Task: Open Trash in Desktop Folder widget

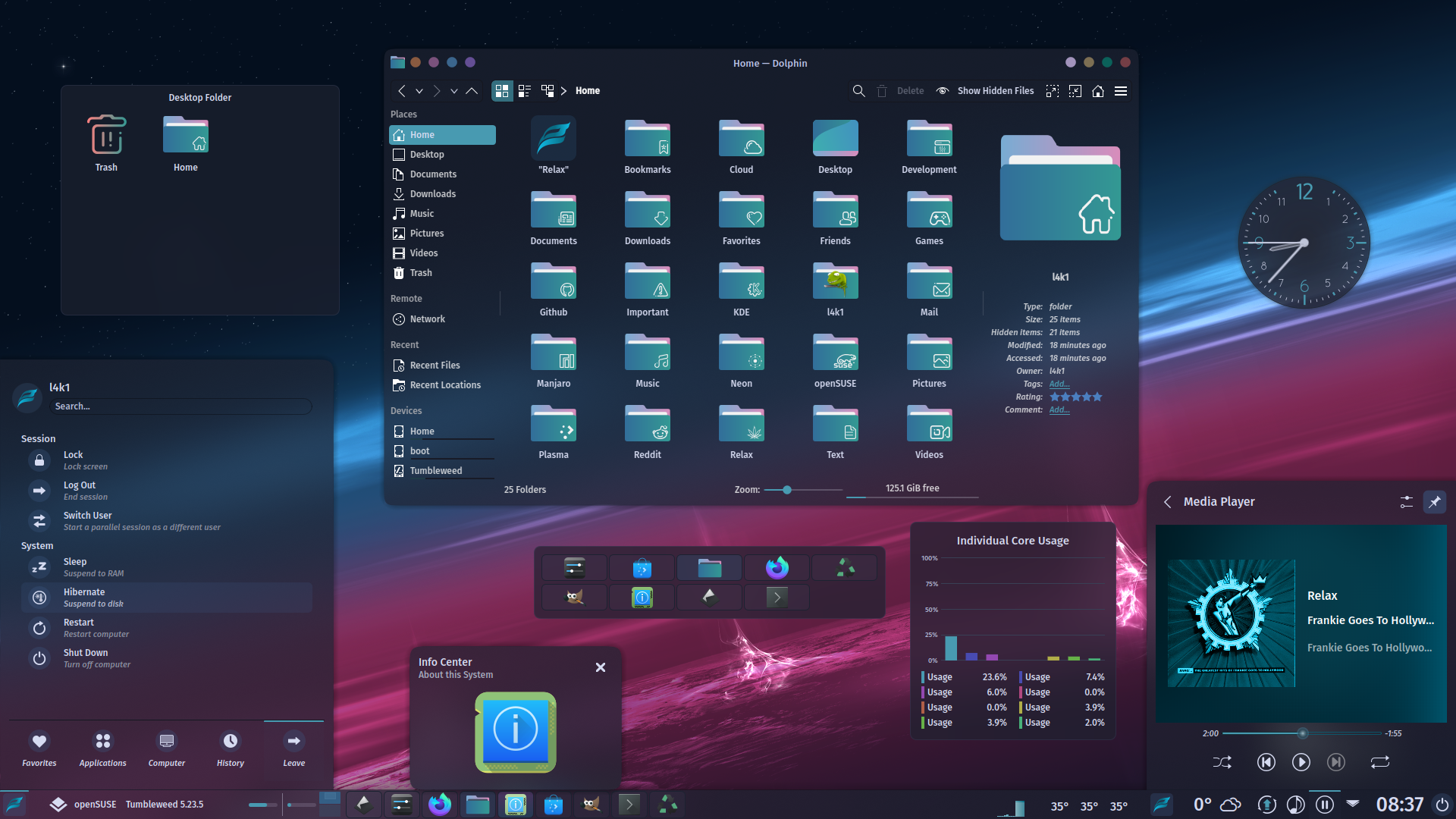Action: (x=106, y=144)
